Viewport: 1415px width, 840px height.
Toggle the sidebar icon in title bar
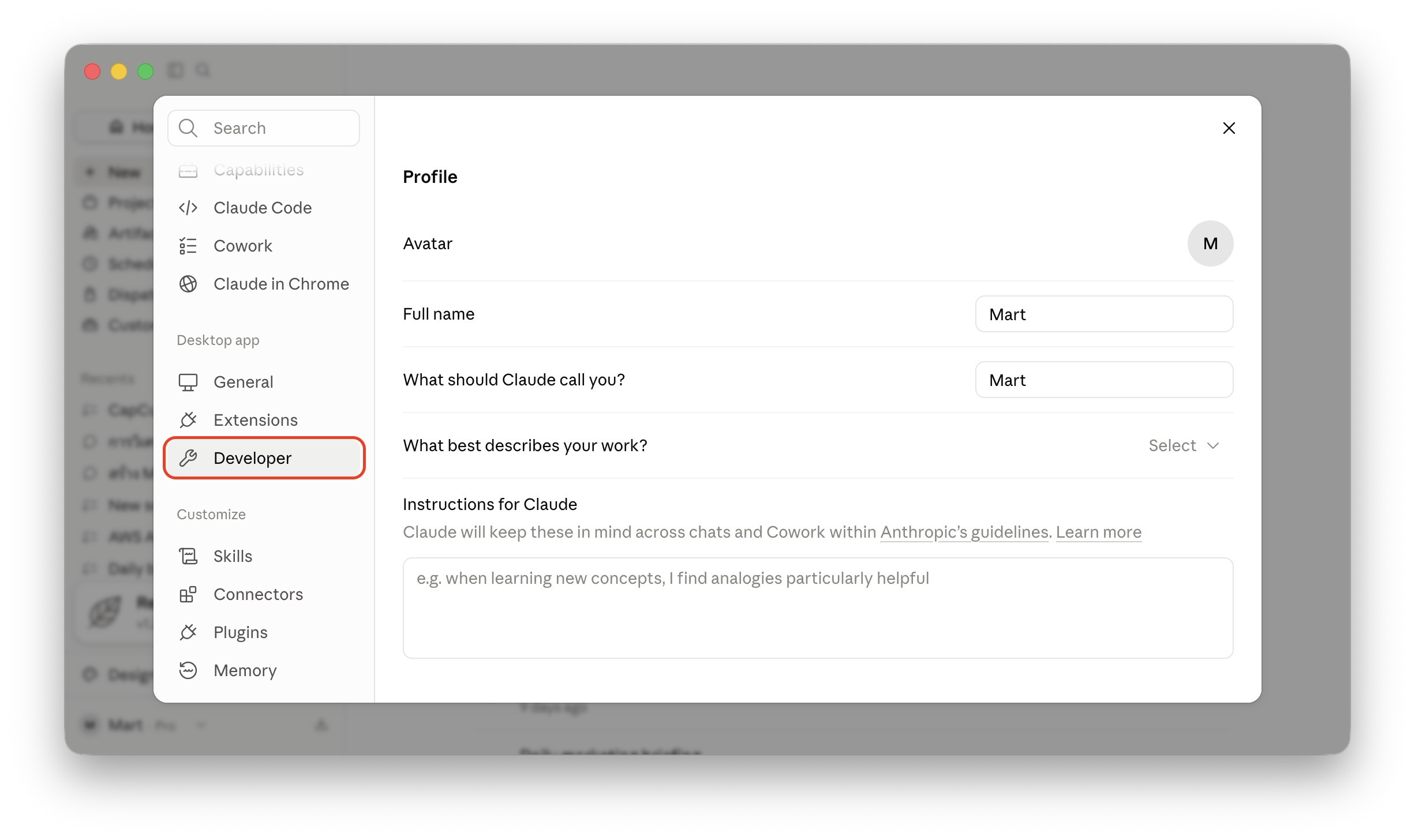point(175,70)
